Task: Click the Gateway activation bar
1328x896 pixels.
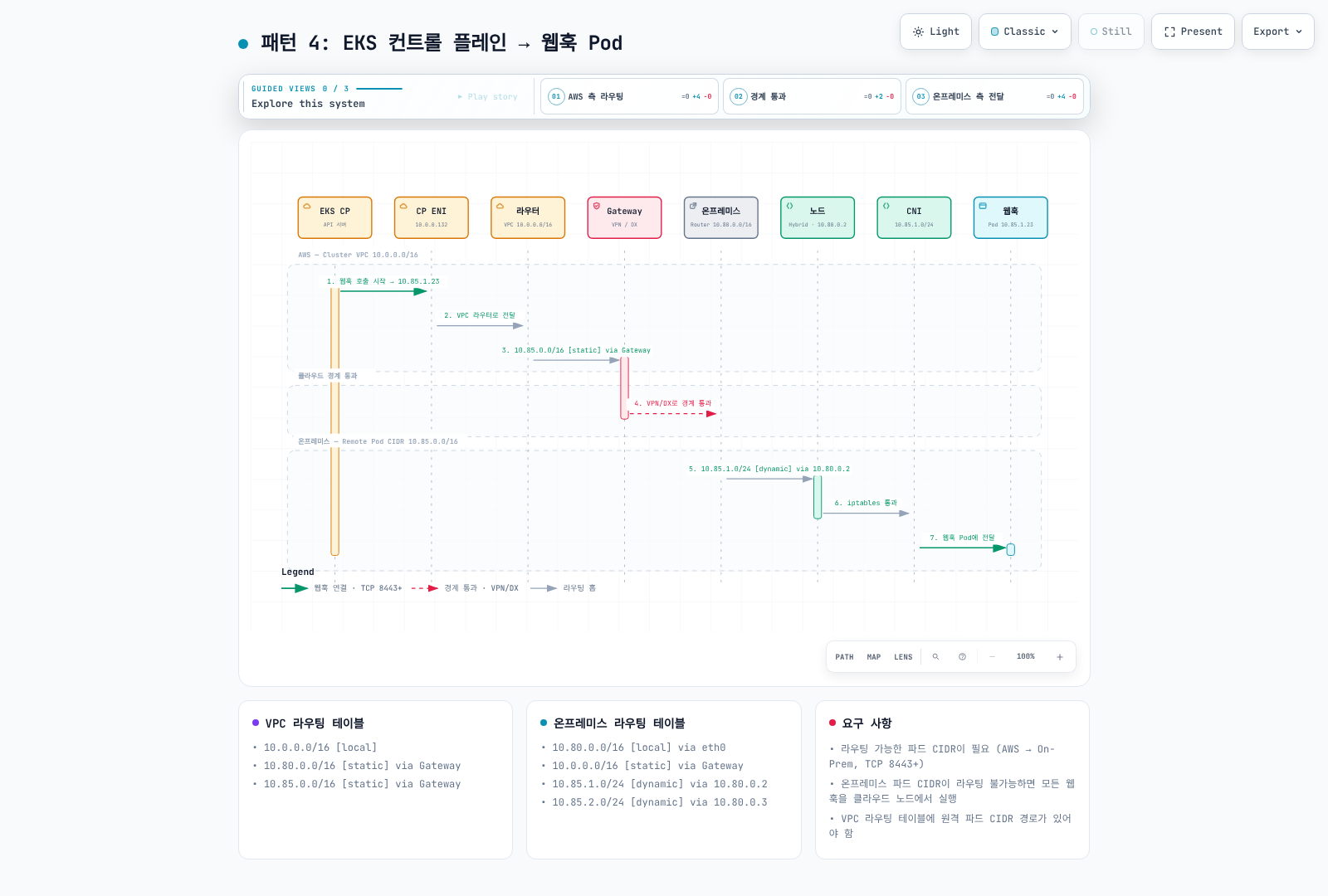Action: [x=624, y=387]
